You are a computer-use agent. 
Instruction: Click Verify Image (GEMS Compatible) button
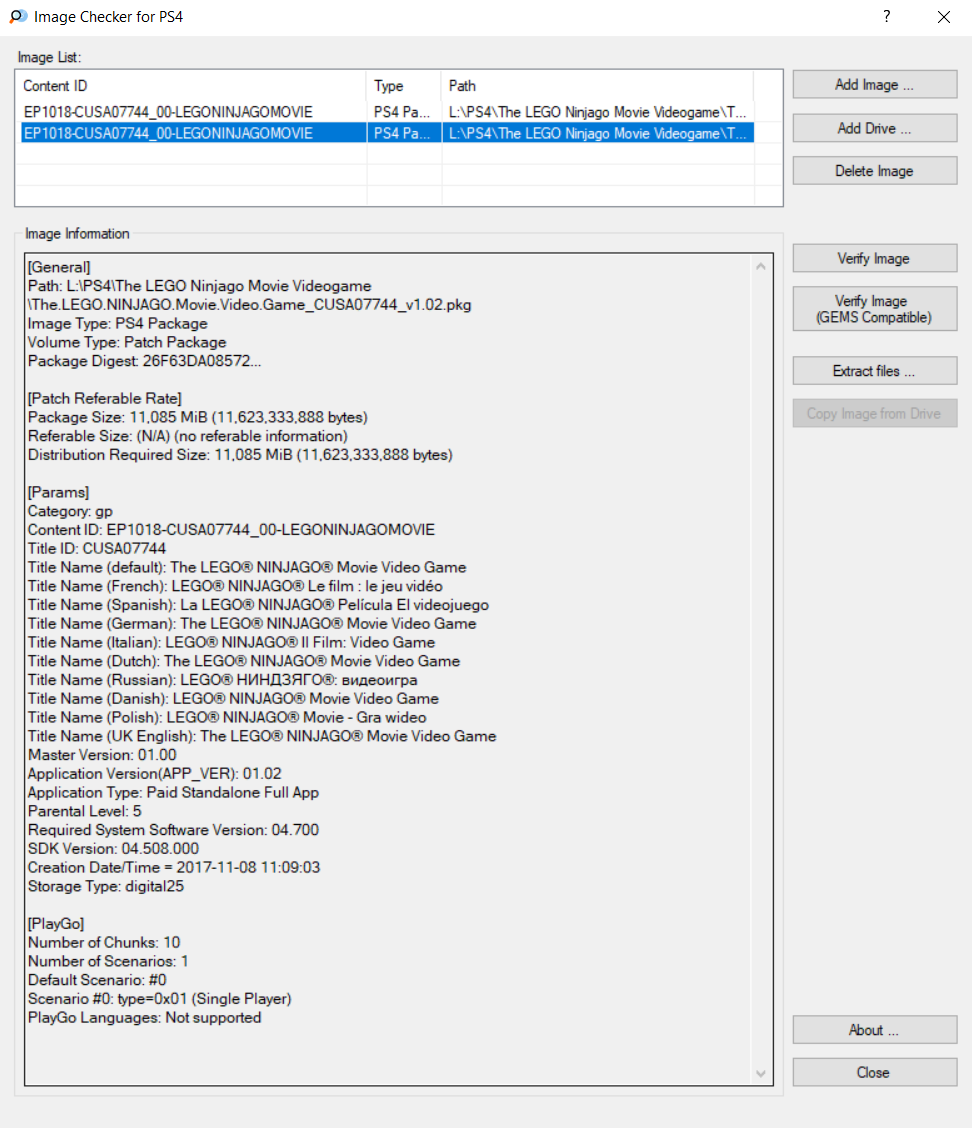(874, 309)
